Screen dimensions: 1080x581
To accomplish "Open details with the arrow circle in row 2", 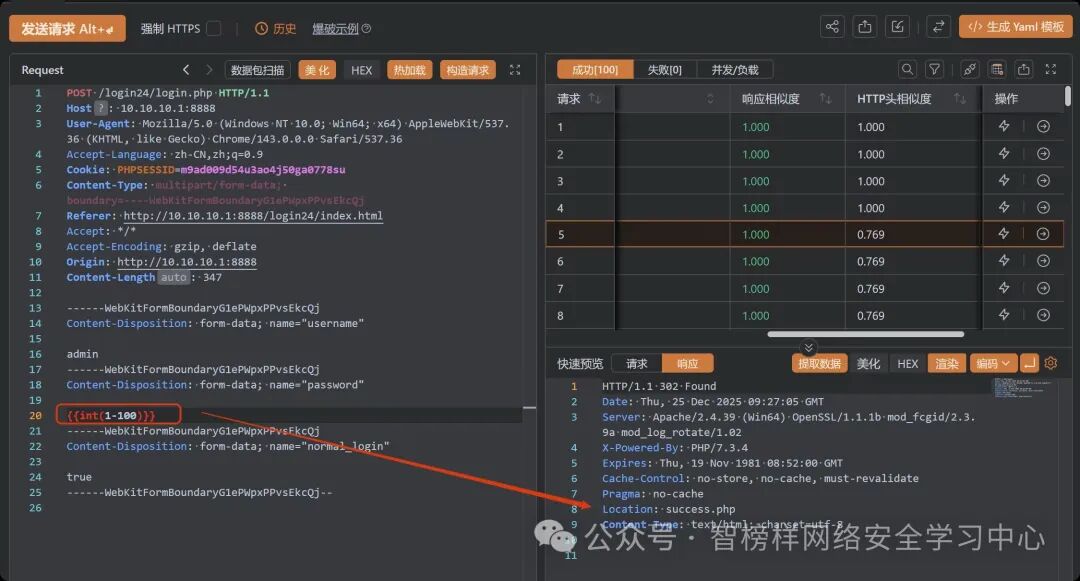I will tap(1043, 154).
